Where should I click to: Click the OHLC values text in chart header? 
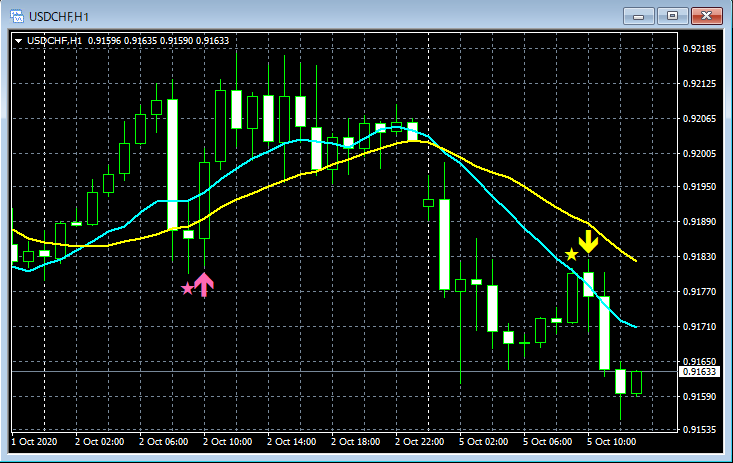(x=158, y=41)
